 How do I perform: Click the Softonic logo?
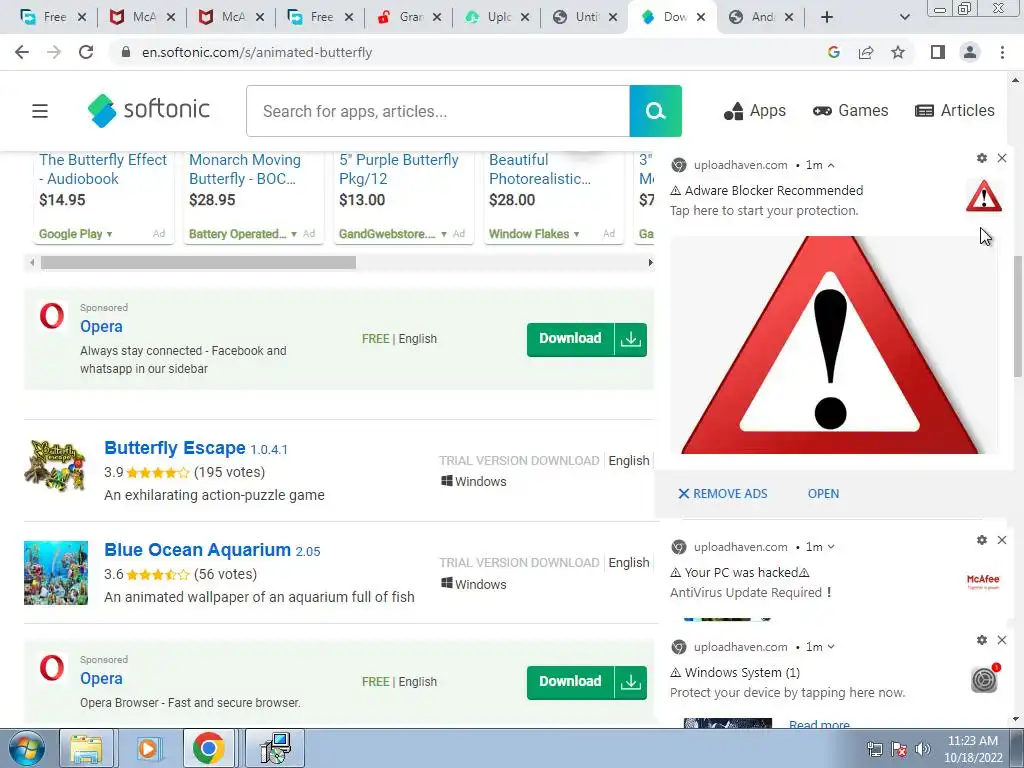[x=149, y=110]
